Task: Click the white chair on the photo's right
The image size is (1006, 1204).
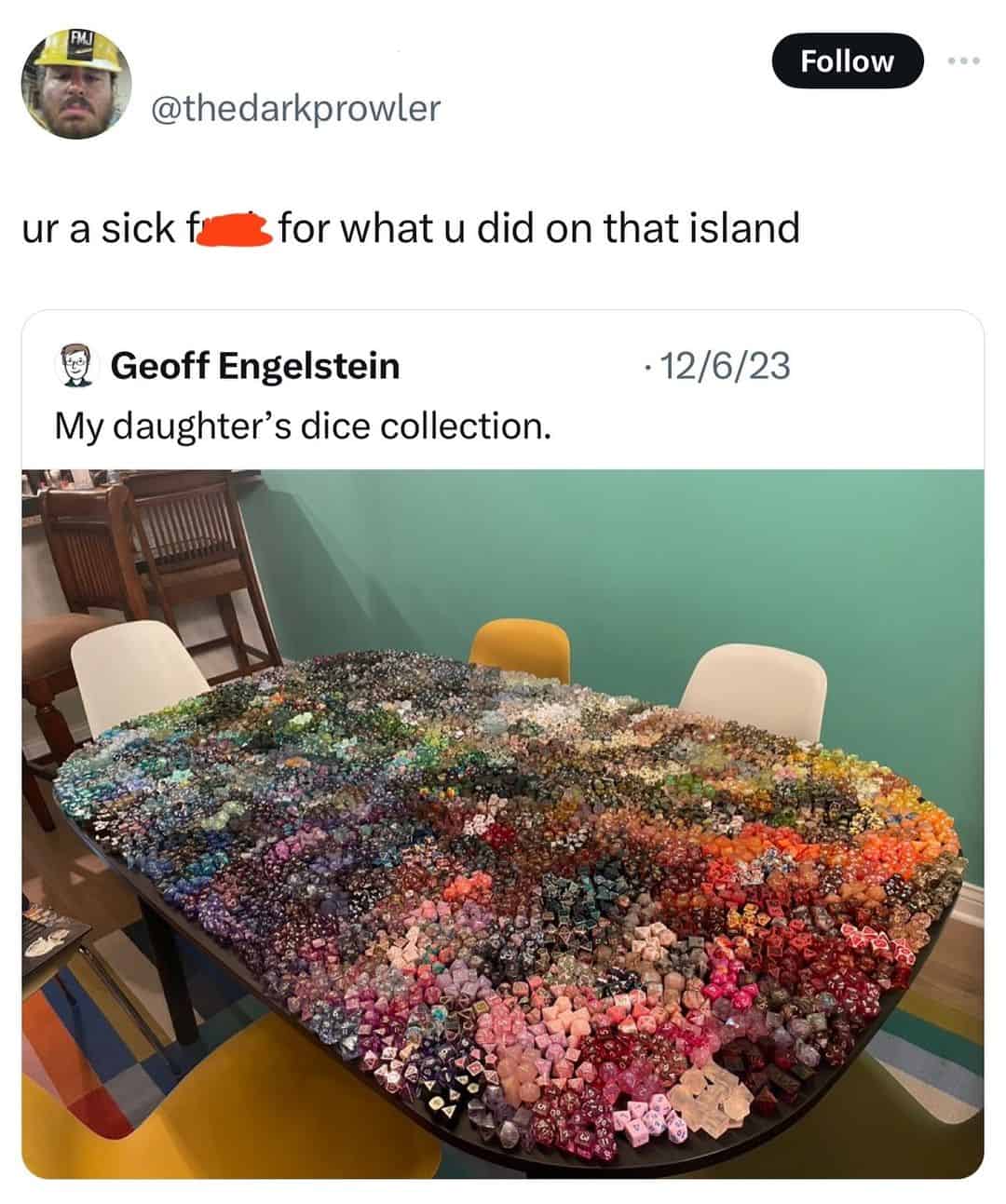Action: 753,691
